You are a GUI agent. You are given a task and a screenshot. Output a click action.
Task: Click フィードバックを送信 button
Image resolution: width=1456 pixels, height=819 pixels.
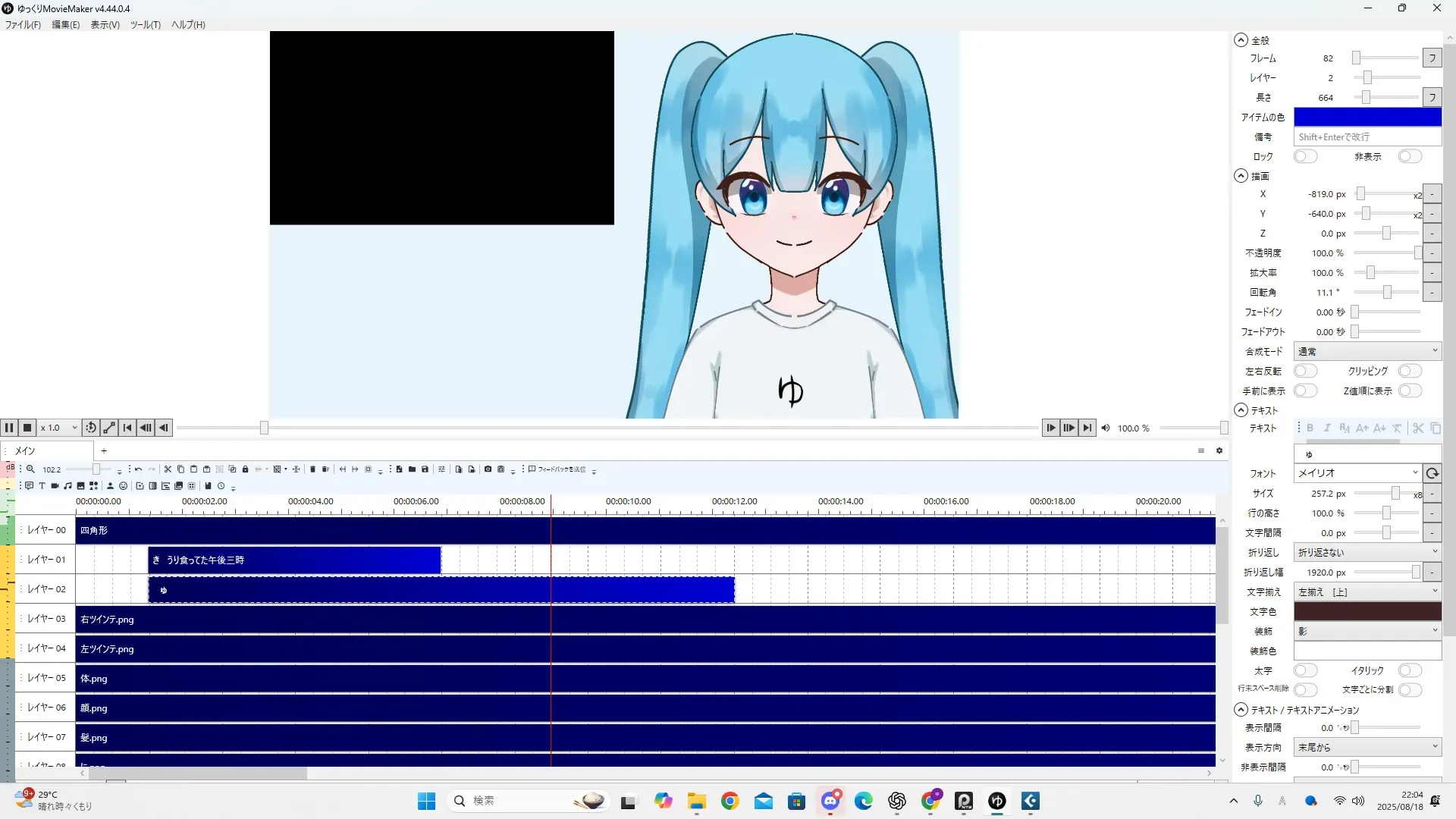pos(557,469)
